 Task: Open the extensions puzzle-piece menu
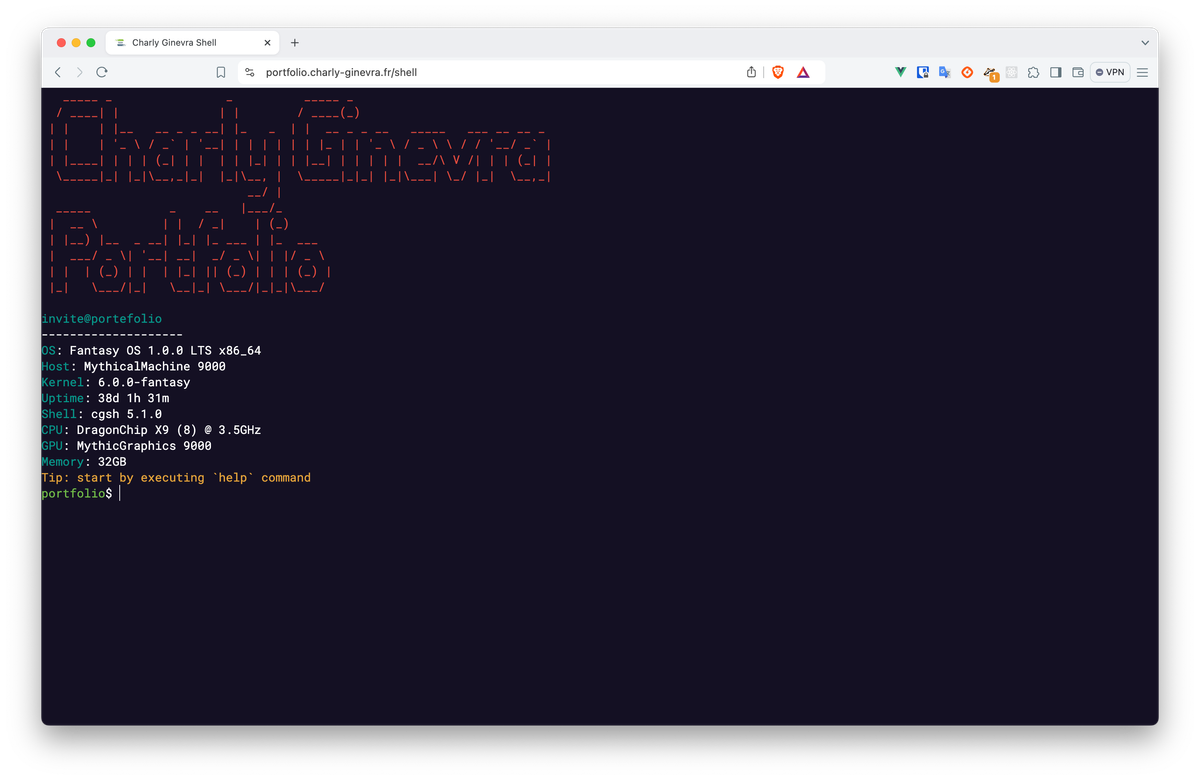1034,72
